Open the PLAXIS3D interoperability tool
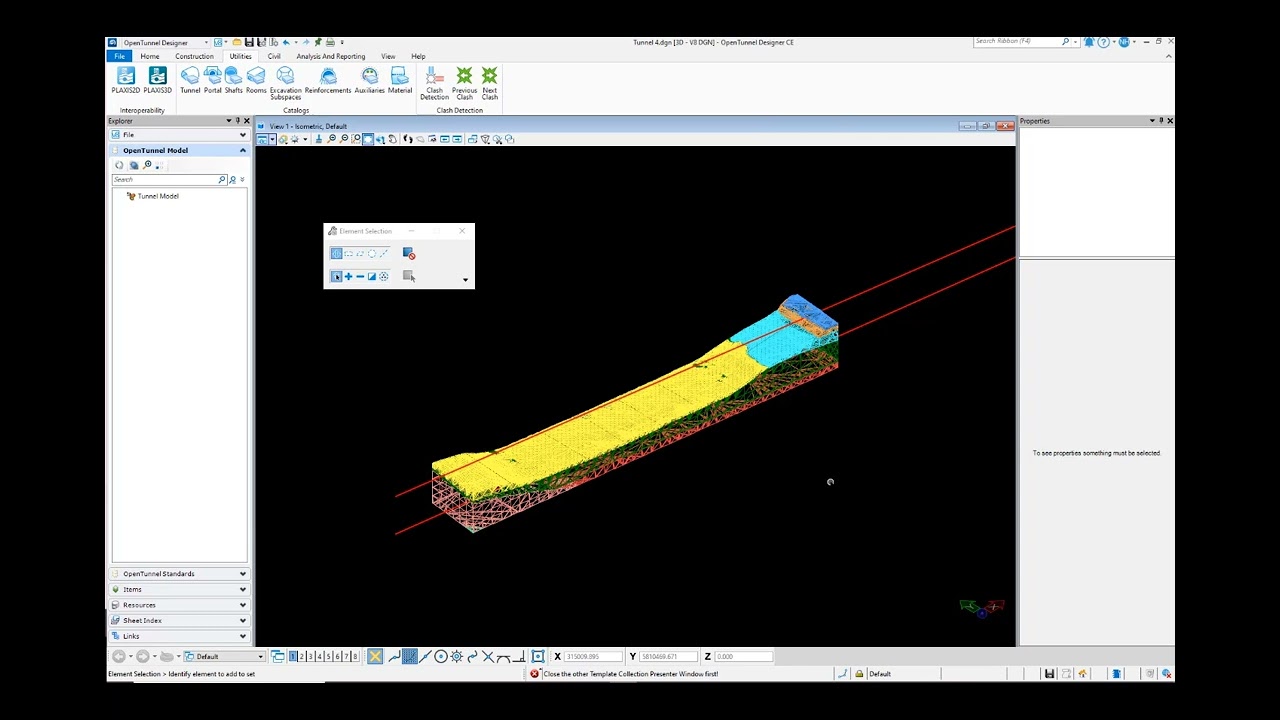The height and width of the screenshot is (720, 1280). 157,82
